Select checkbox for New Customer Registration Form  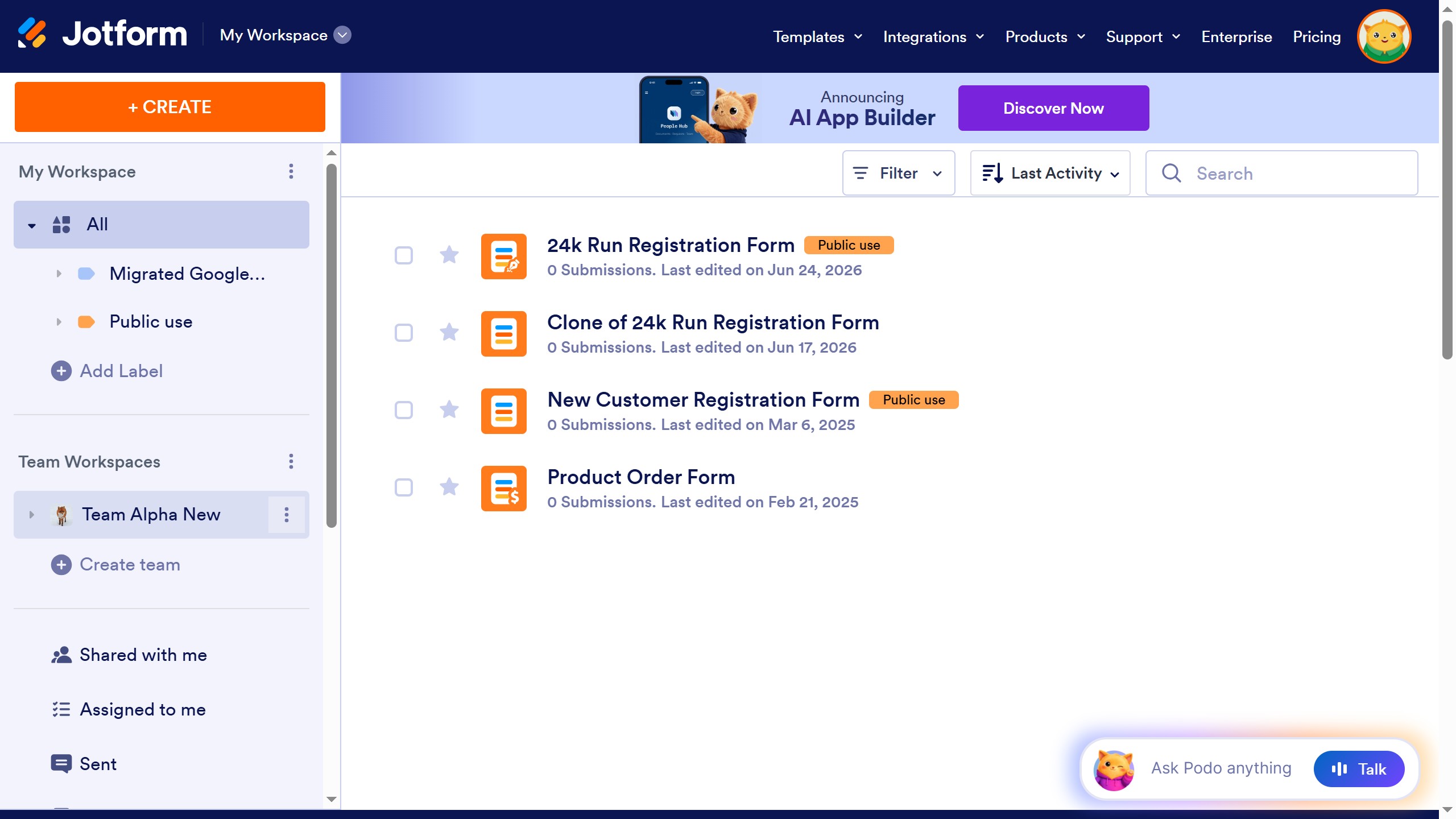click(404, 410)
